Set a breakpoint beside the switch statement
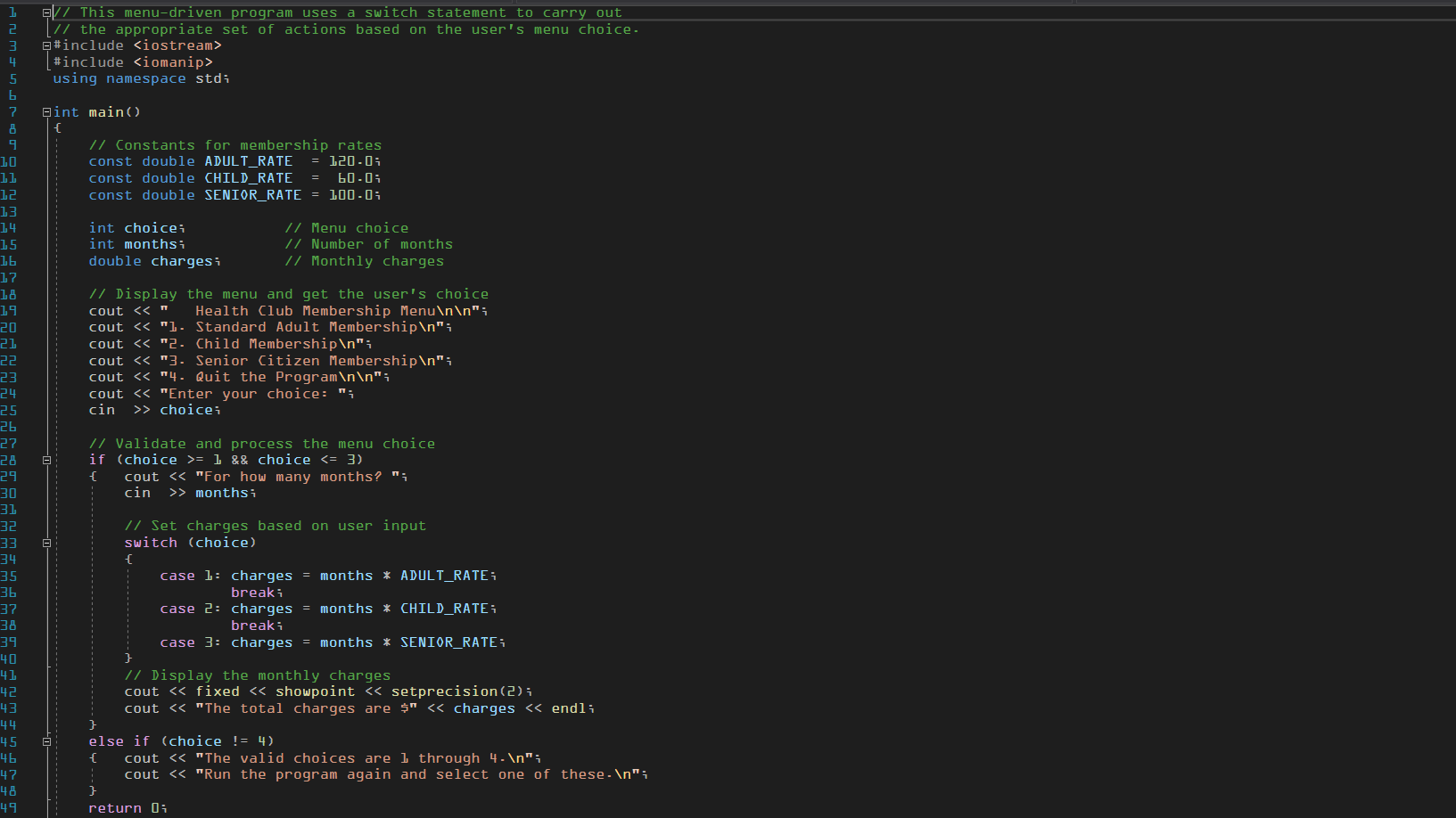1456x818 pixels. tap(27, 543)
